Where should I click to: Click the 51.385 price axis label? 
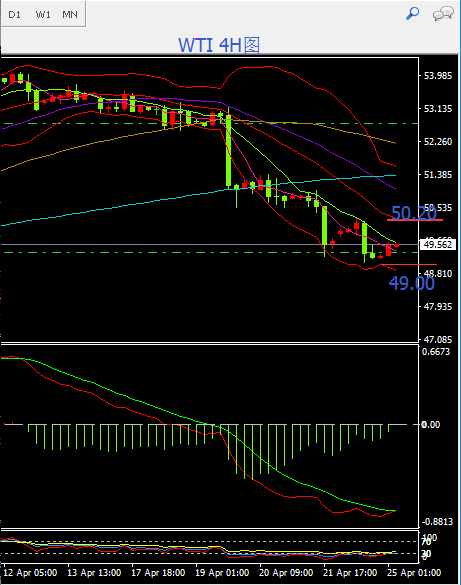coord(438,175)
